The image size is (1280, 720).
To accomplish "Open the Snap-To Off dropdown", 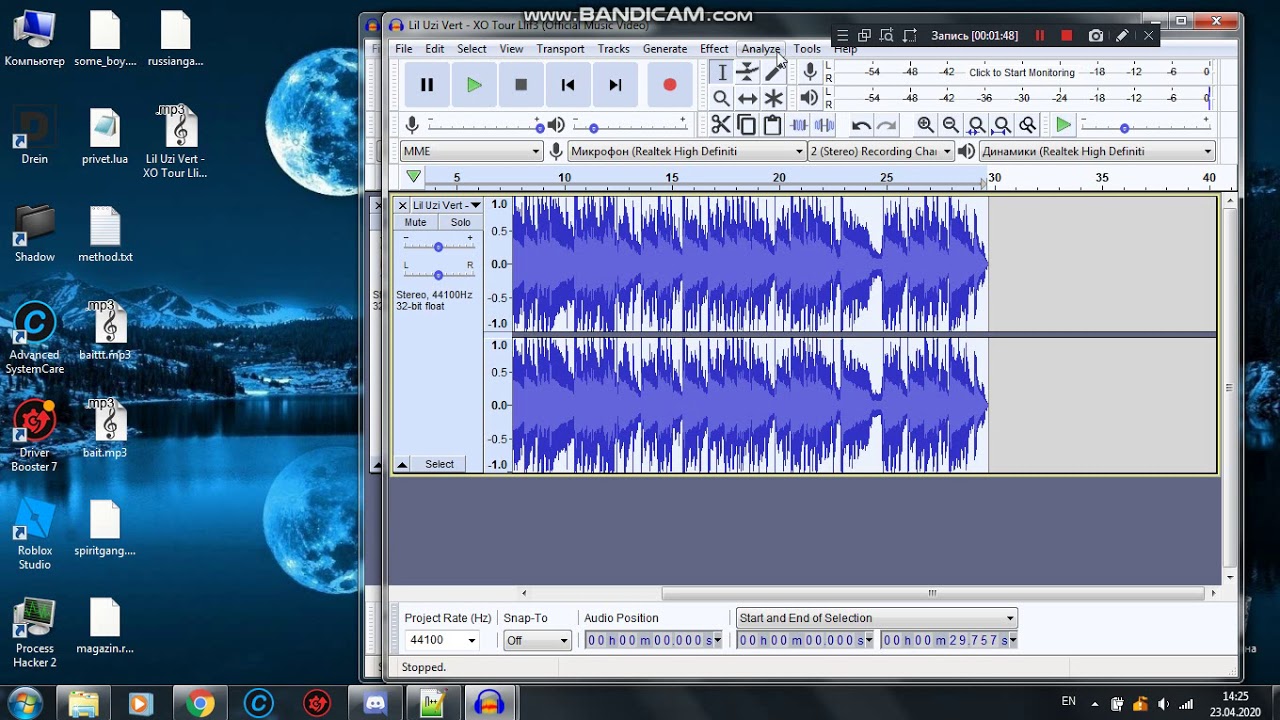I will click(537, 640).
